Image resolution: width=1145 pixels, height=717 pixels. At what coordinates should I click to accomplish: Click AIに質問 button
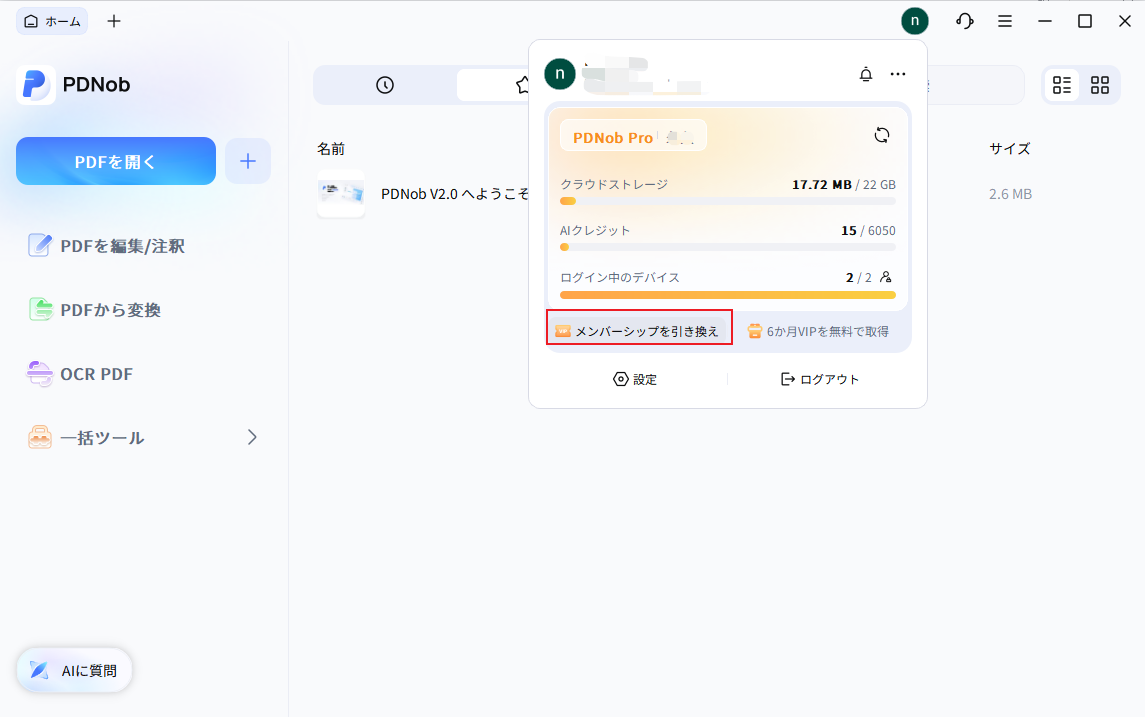point(74,670)
